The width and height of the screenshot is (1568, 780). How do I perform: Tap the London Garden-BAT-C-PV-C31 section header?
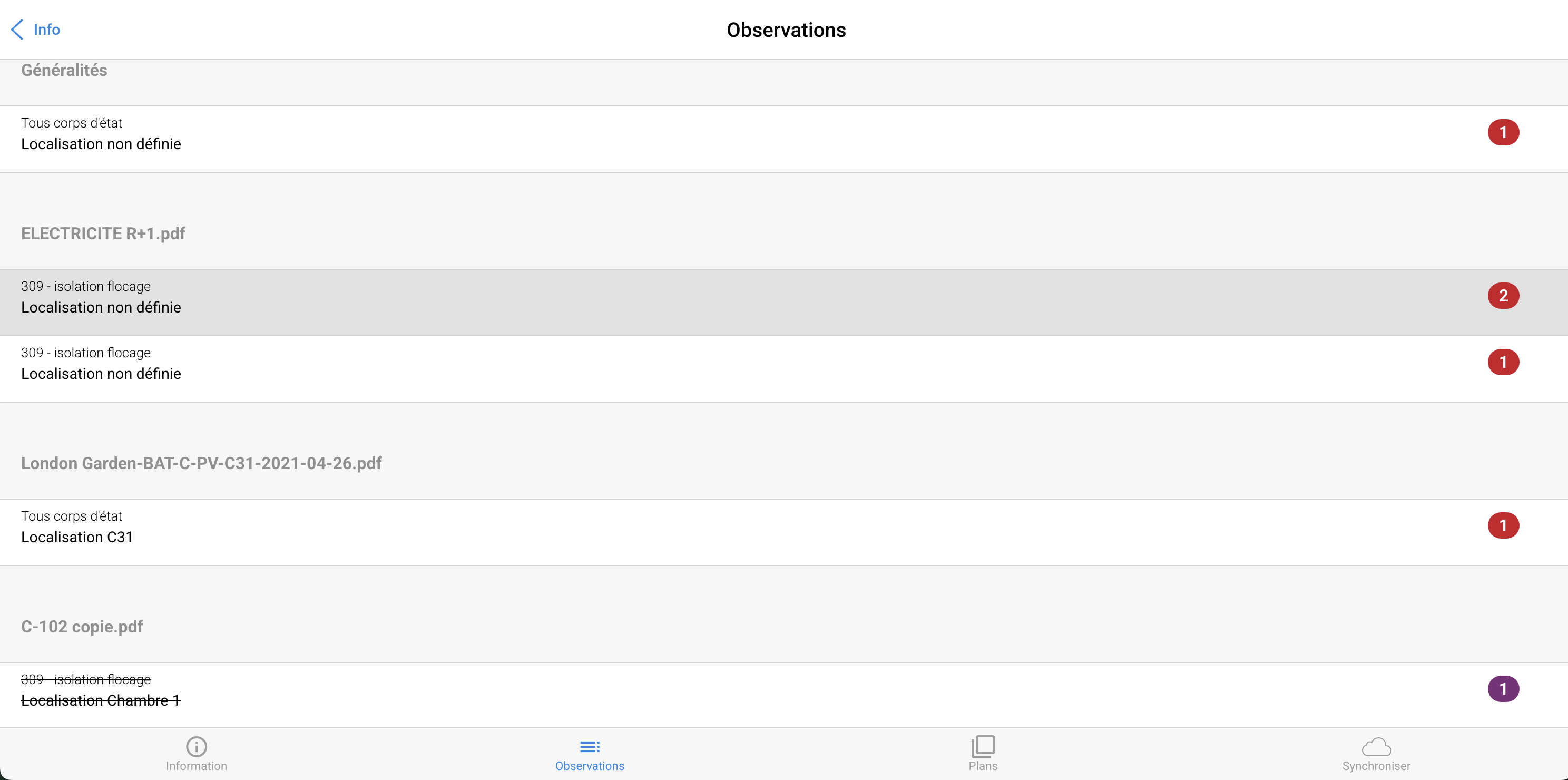pyautogui.click(x=201, y=463)
